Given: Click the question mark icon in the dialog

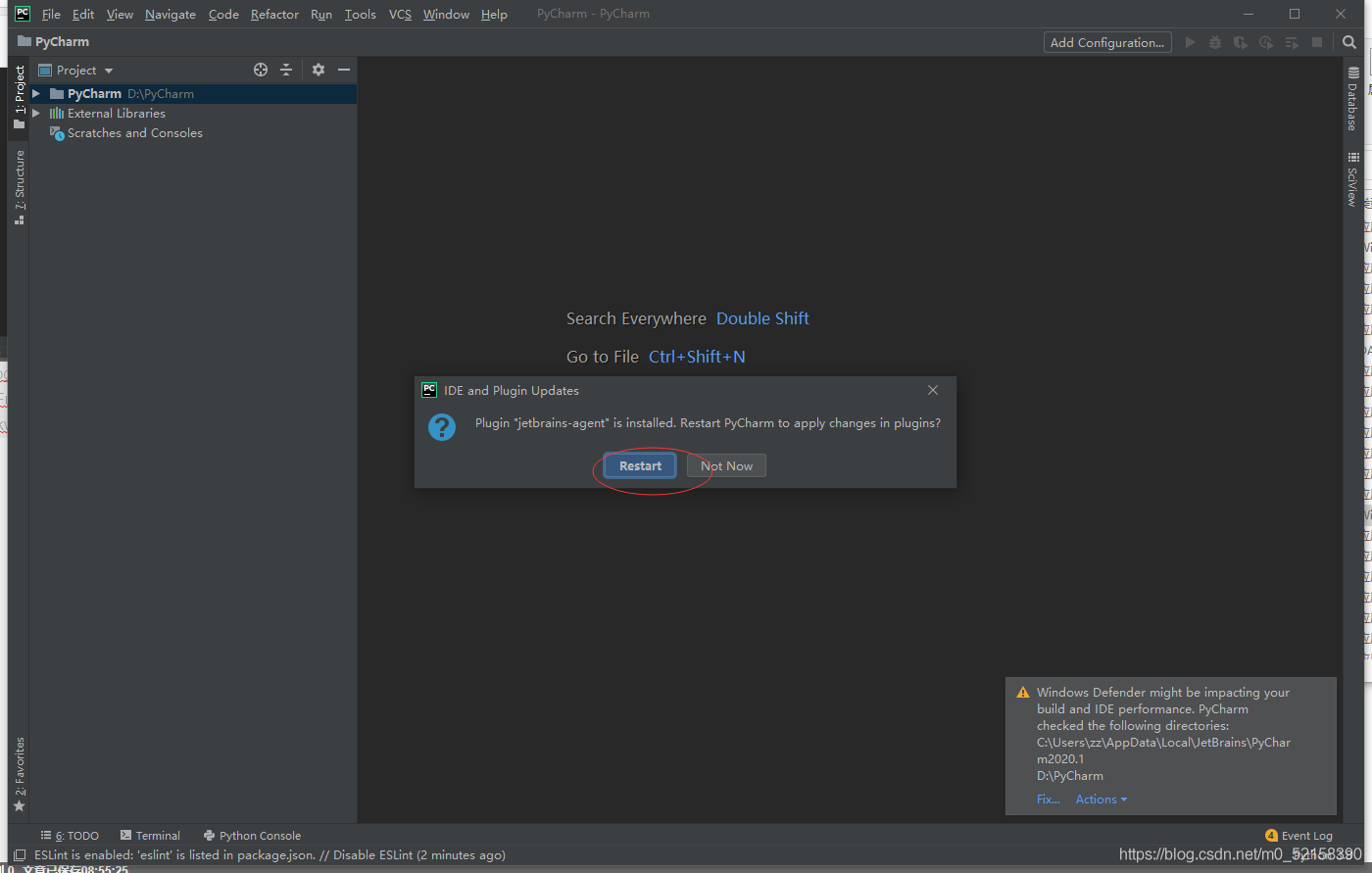Looking at the screenshot, I should pyautogui.click(x=442, y=427).
